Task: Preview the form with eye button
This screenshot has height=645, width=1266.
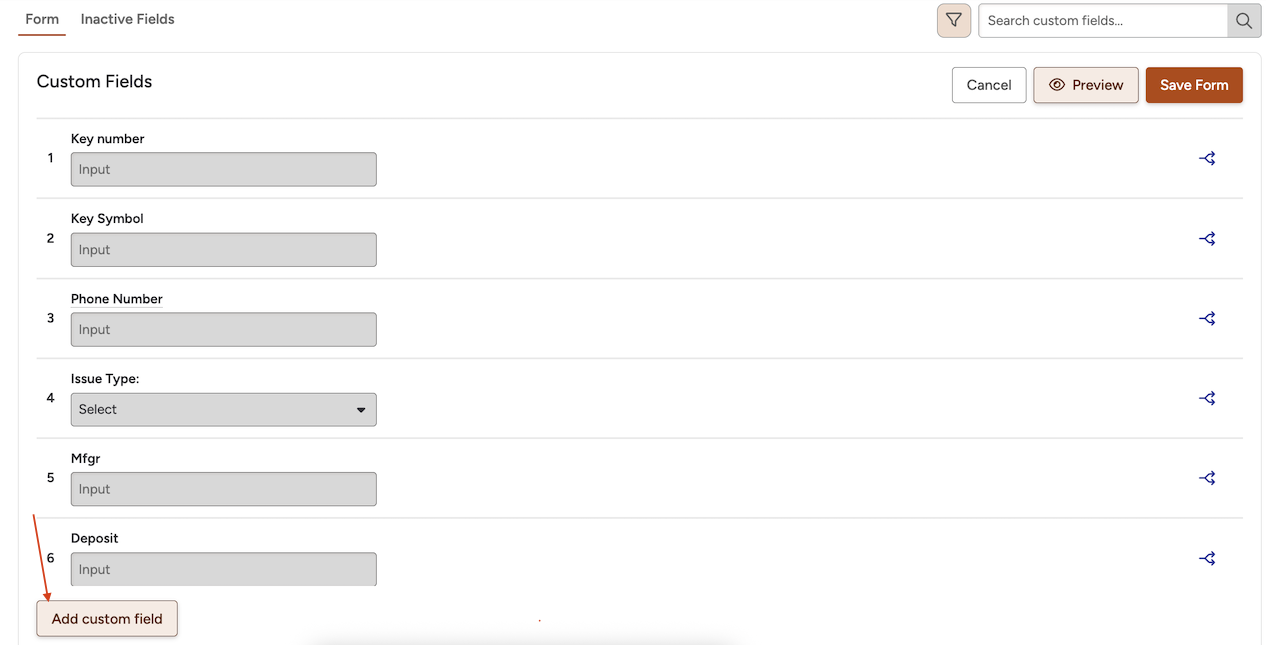Action: [1086, 85]
